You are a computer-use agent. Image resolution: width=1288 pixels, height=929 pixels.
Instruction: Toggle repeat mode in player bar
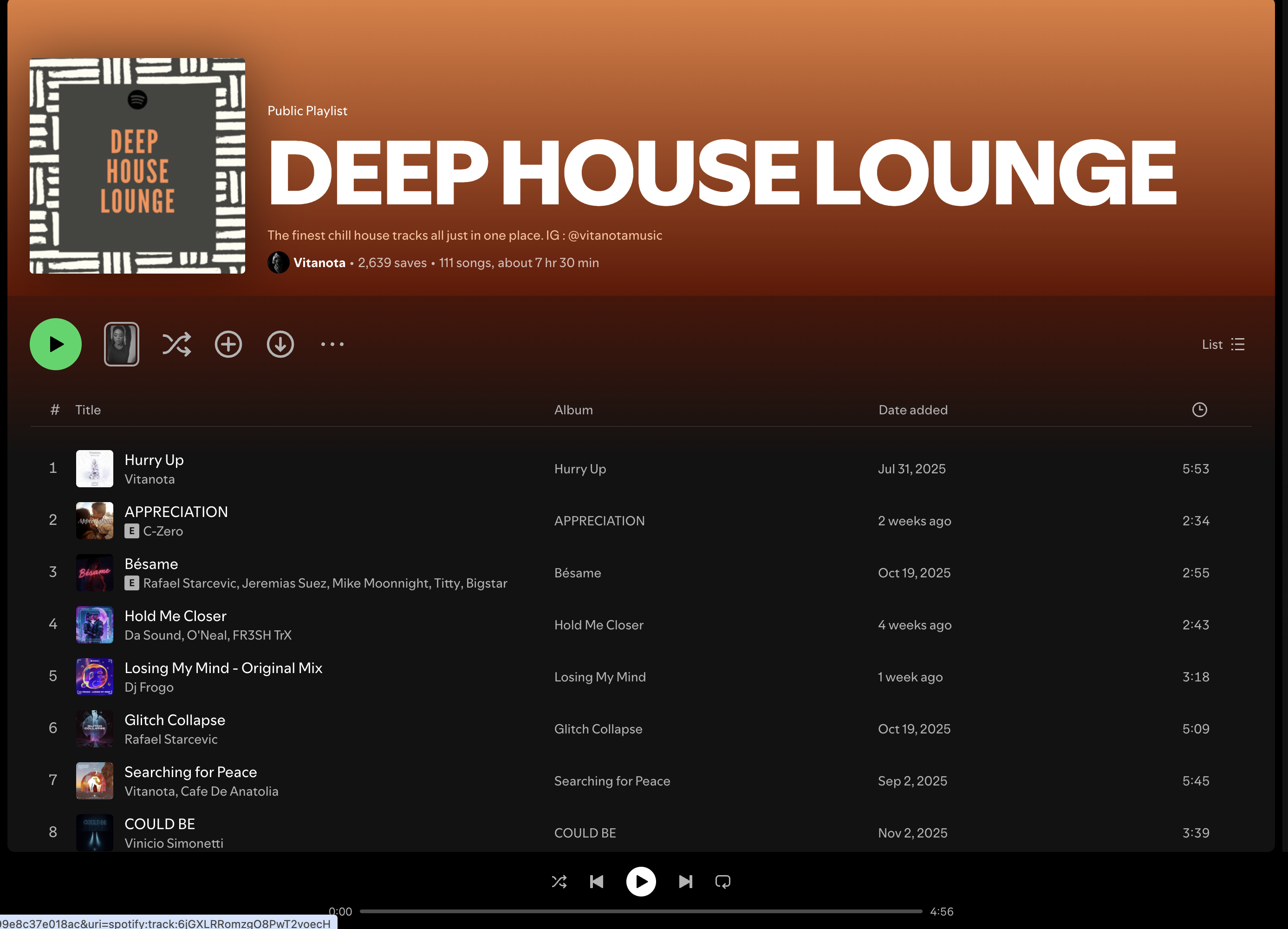coord(722,881)
